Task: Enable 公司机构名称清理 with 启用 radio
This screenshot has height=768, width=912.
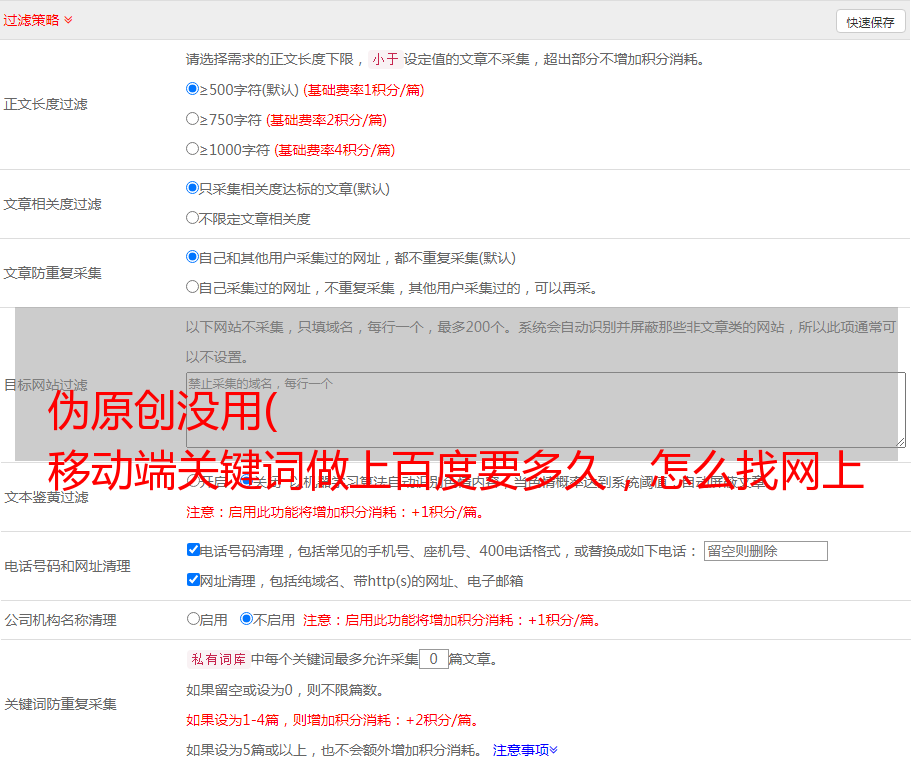Action: pyautogui.click(x=193, y=619)
